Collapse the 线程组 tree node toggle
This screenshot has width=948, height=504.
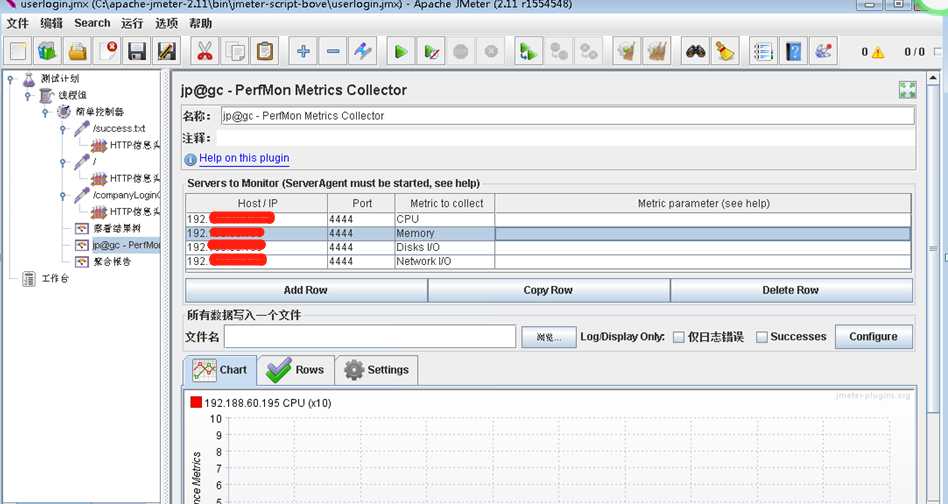click(x=28, y=95)
